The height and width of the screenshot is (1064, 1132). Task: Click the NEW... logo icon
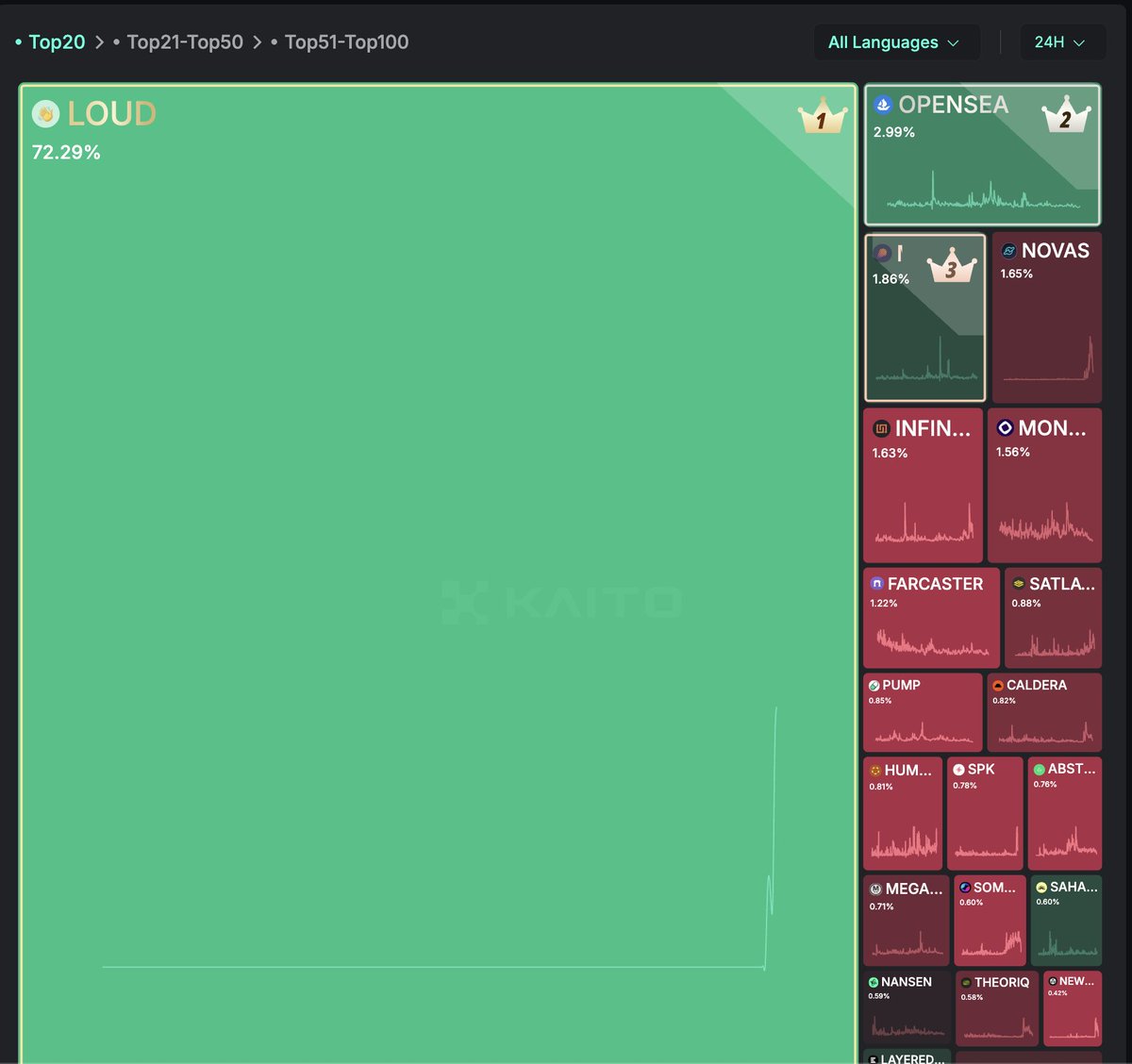[x=1053, y=981]
